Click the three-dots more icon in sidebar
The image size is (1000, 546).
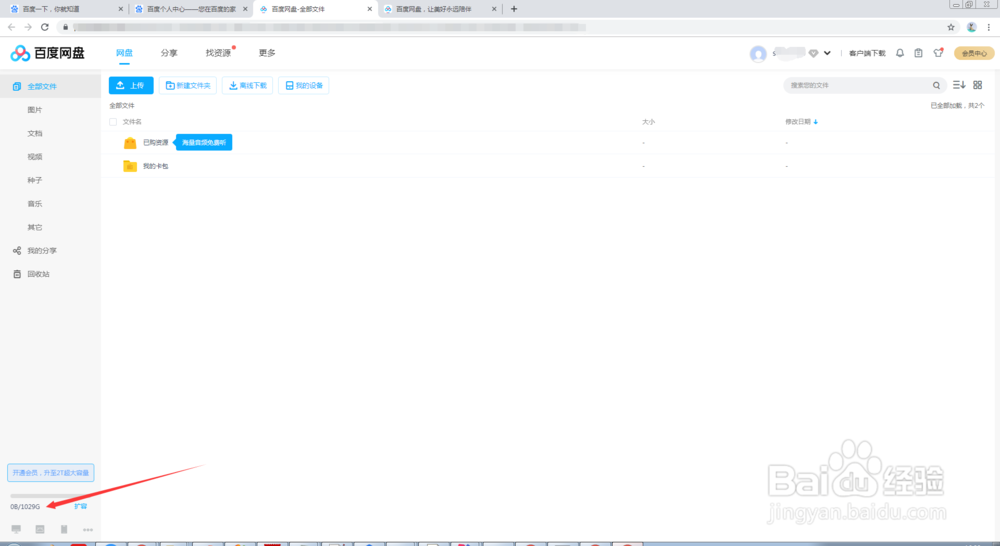pos(88,529)
